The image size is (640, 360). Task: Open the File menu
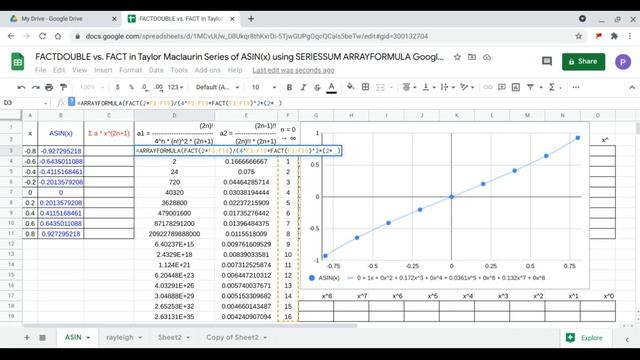pyautogui.click(x=40, y=70)
